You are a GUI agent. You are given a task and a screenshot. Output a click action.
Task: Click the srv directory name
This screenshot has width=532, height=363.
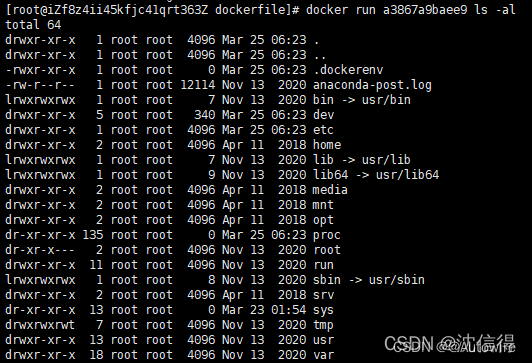coord(323,294)
